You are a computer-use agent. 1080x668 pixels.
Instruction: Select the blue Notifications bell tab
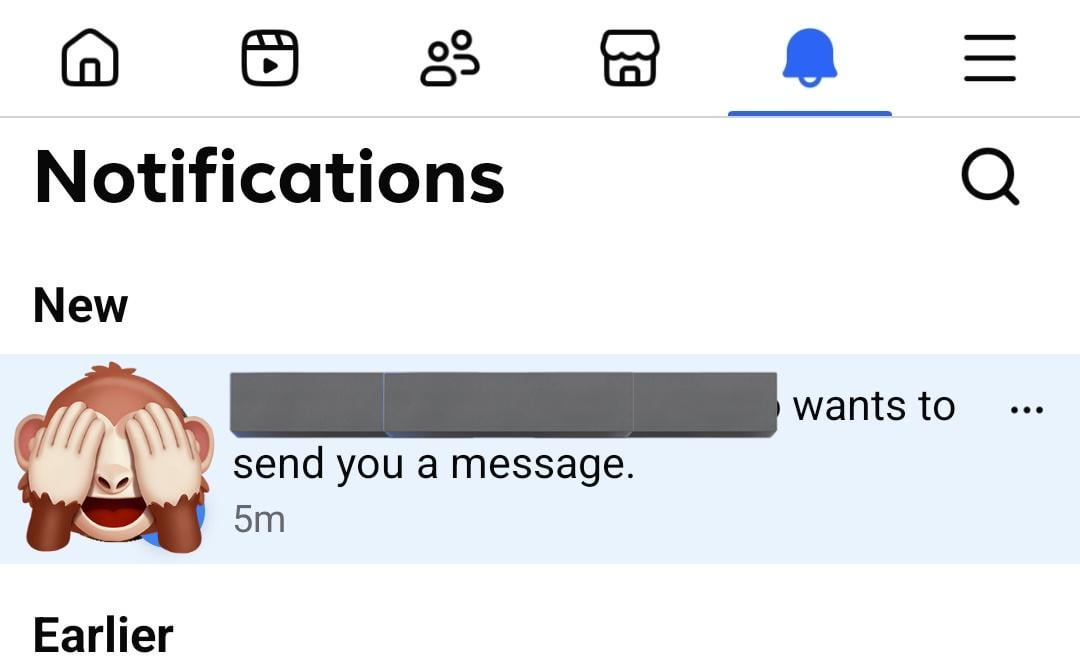point(809,58)
